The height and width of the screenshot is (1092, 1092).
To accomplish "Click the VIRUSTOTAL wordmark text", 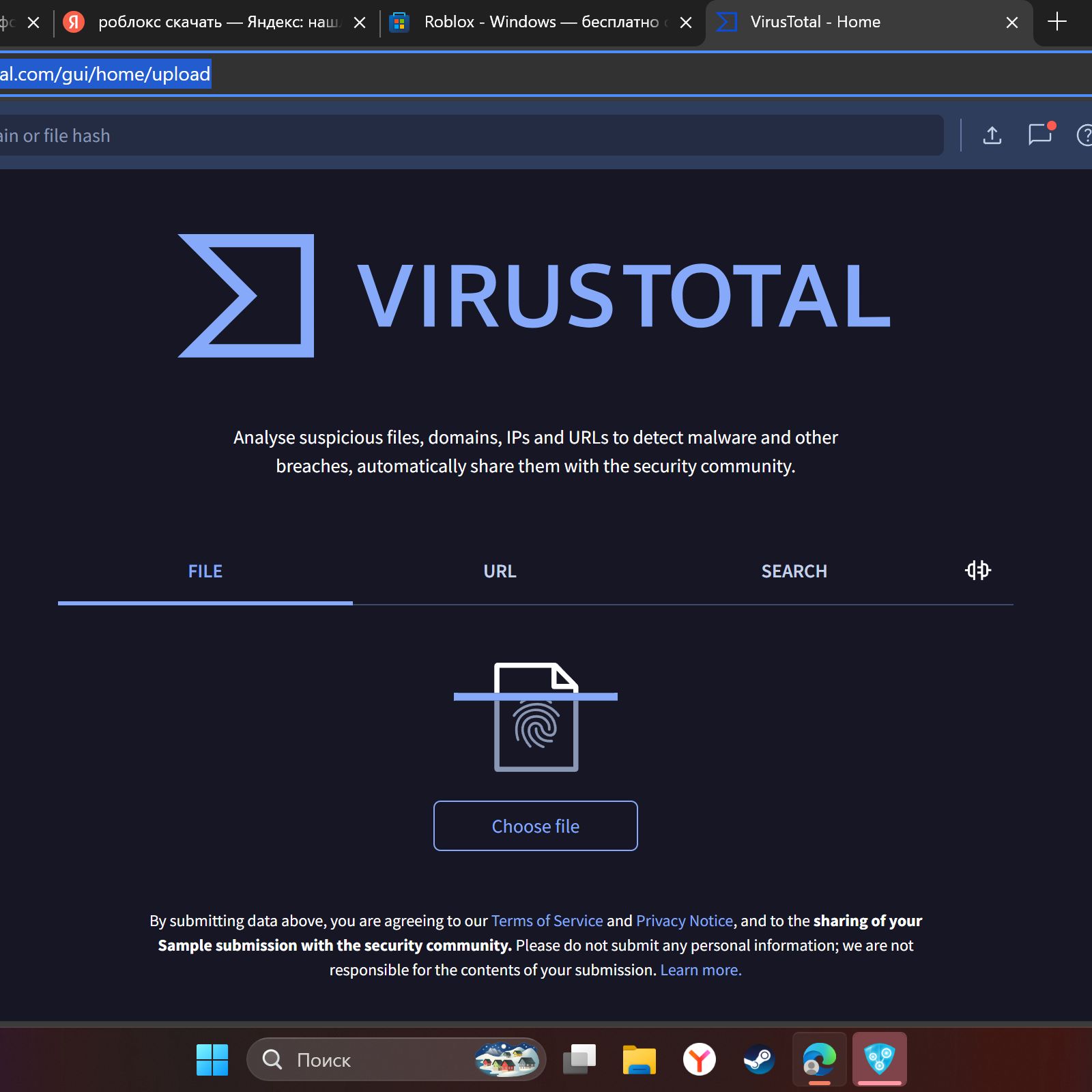I will (624, 296).
